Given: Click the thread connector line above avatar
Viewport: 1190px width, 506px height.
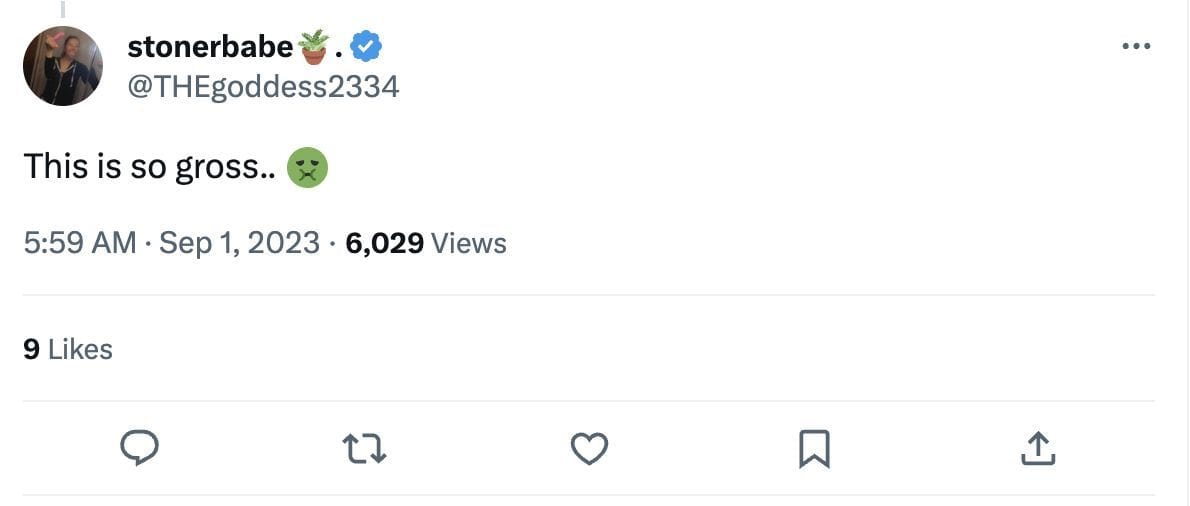Looking at the screenshot, I should [62, 10].
